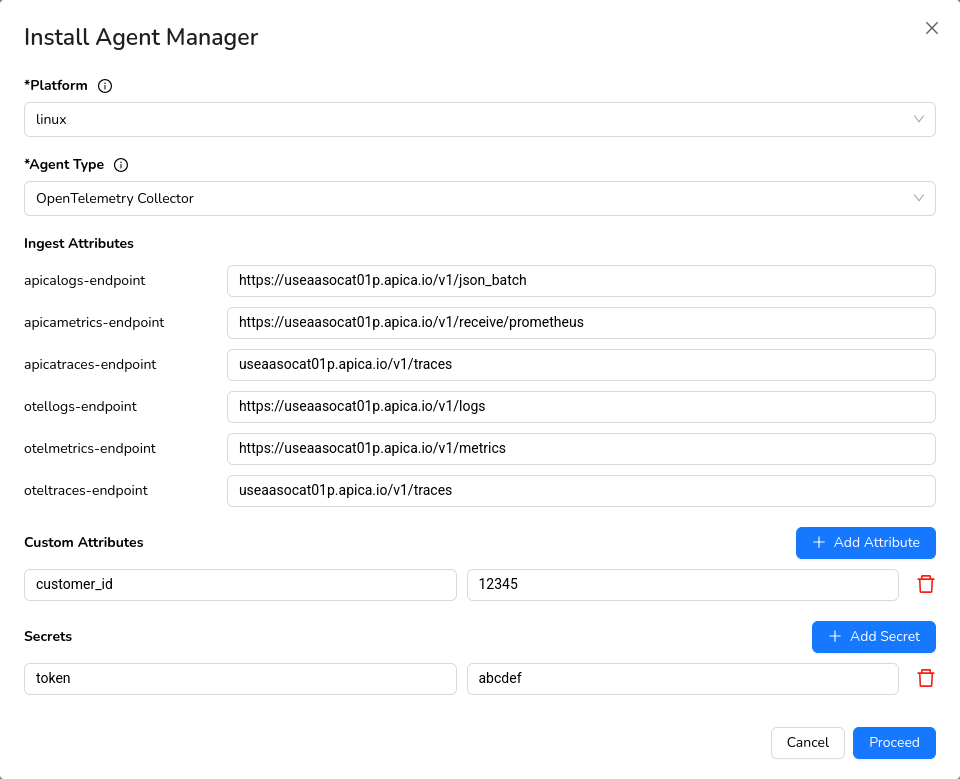960x779 pixels.
Task: Click the otelmetrics-endpoint input
Action: (x=580, y=448)
